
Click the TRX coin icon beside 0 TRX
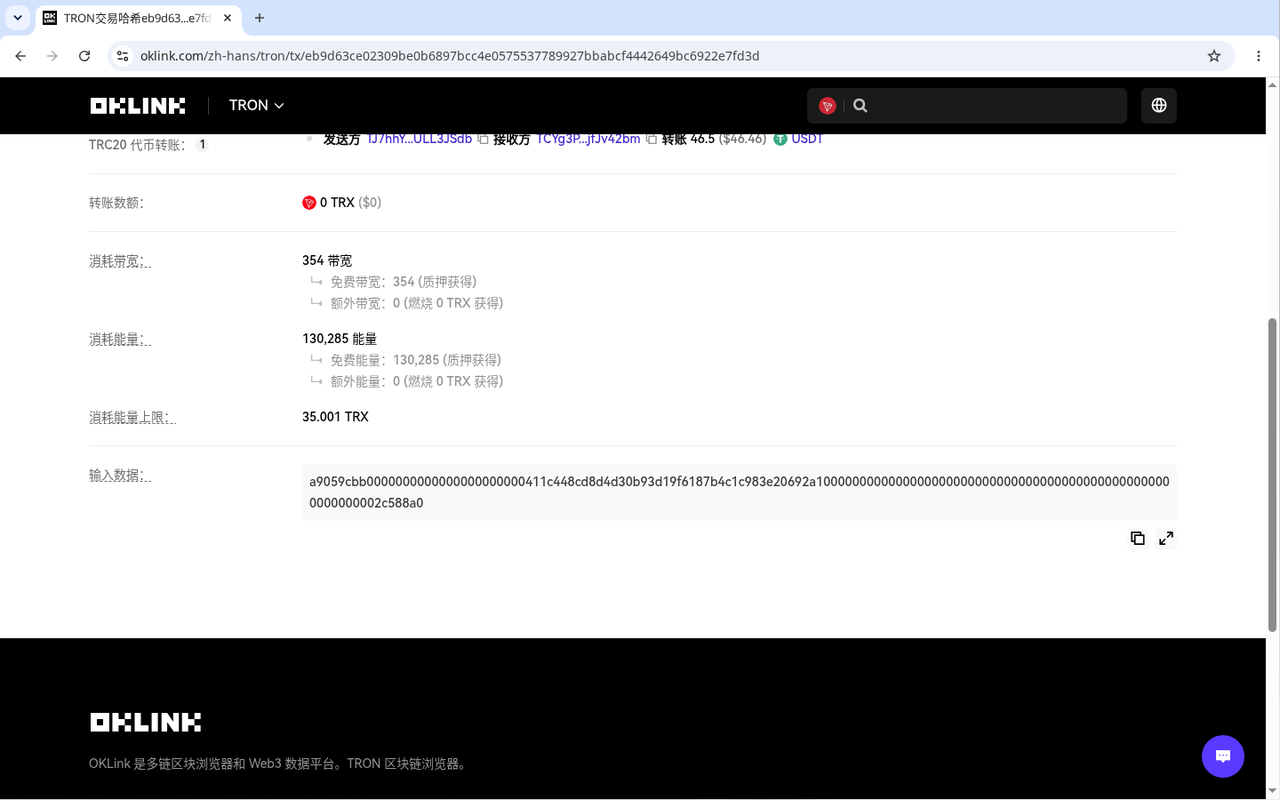click(x=309, y=202)
